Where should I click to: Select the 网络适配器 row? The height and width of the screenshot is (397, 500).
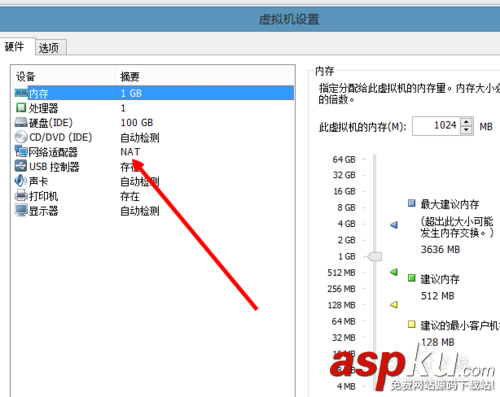click(x=154, y=152)
